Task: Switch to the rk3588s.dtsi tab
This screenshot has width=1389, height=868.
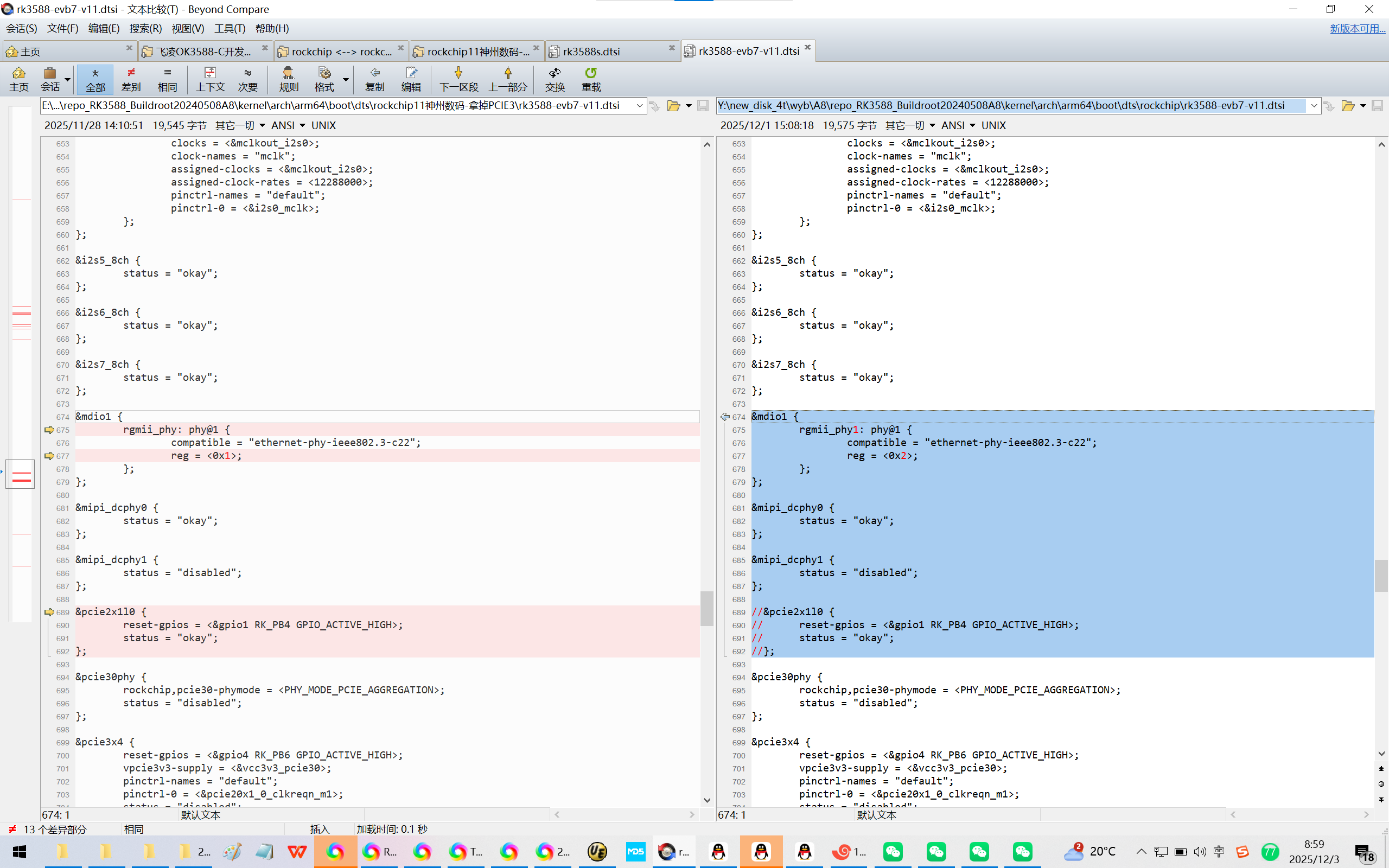Action: tap(592, 51)
